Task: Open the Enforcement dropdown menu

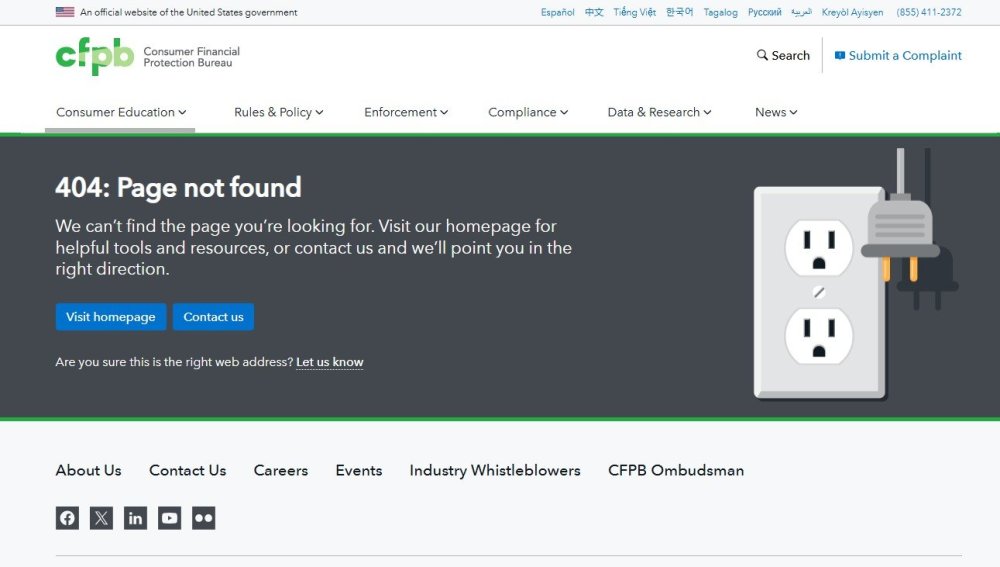Action: point(406,112)
